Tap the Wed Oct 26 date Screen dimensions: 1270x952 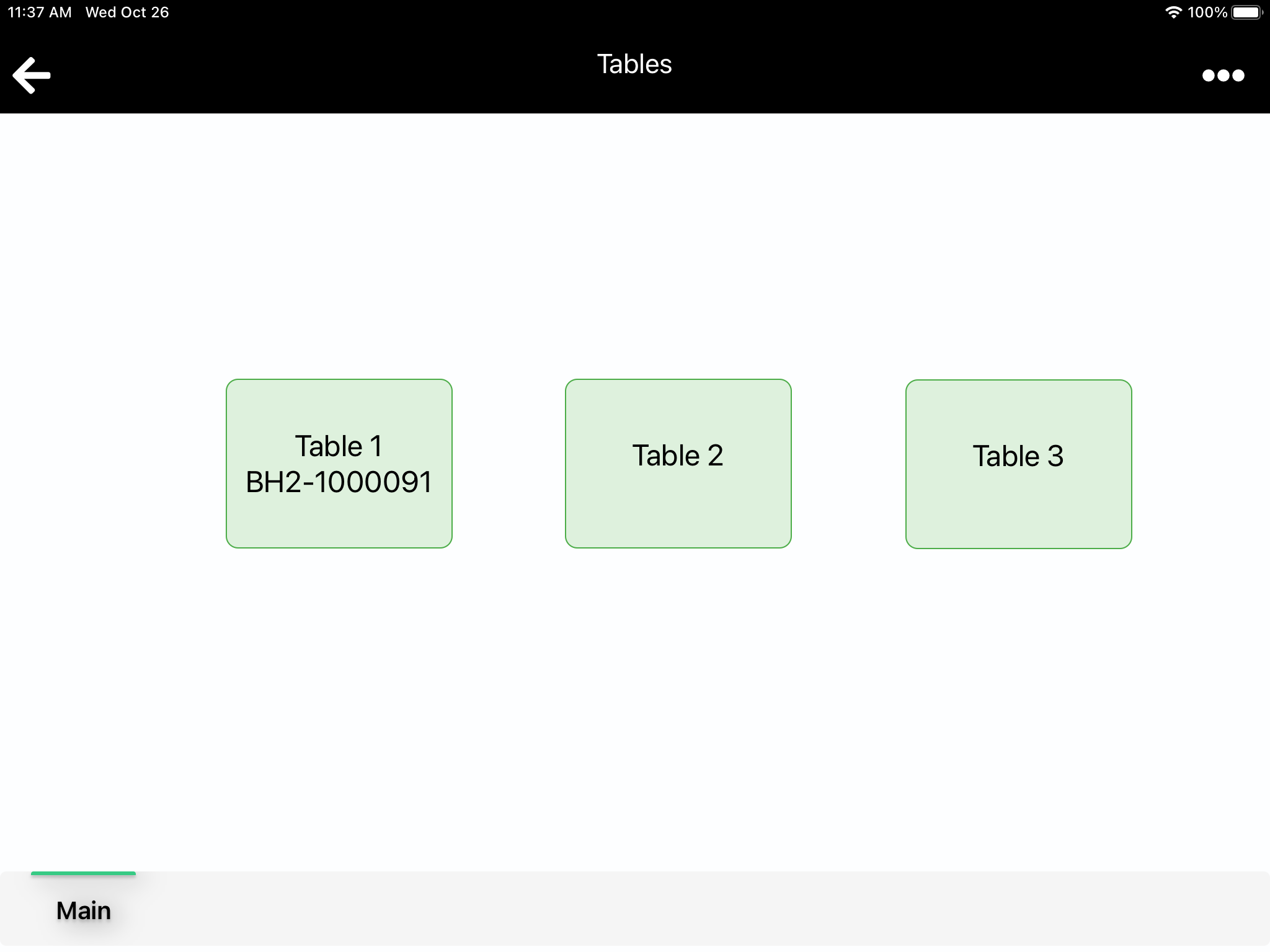click(x=127, y=12)
